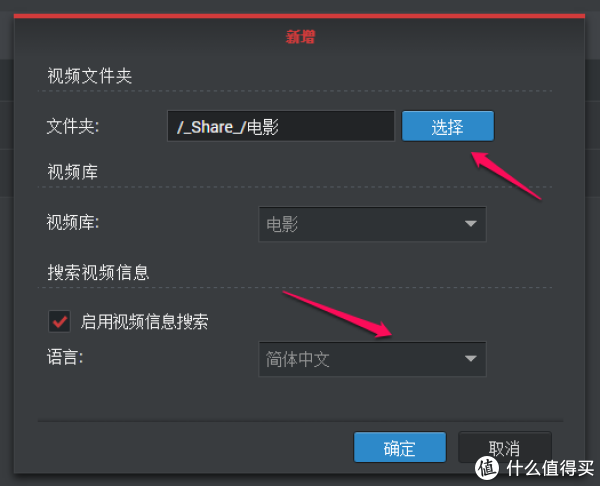This screenshot has height=486, width=600.
Task: Click the 选择 folder browse button
Action: click(448, 126)
